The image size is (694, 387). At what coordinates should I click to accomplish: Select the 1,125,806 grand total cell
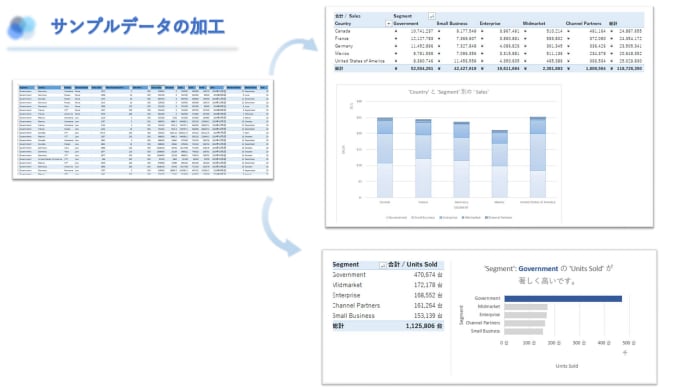click(x=424, y=326)
